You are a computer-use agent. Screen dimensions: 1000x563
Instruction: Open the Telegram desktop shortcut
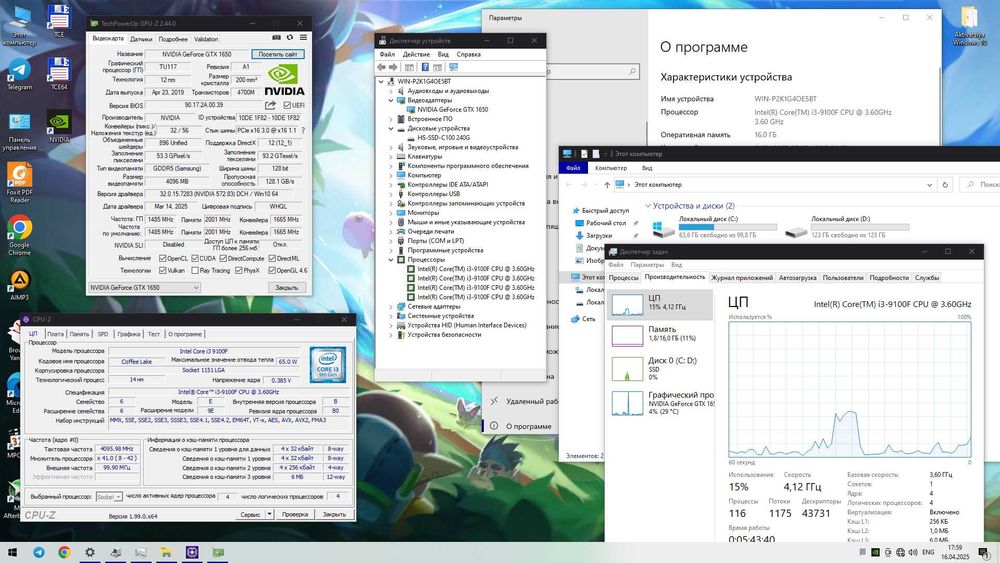pos(19,75)
